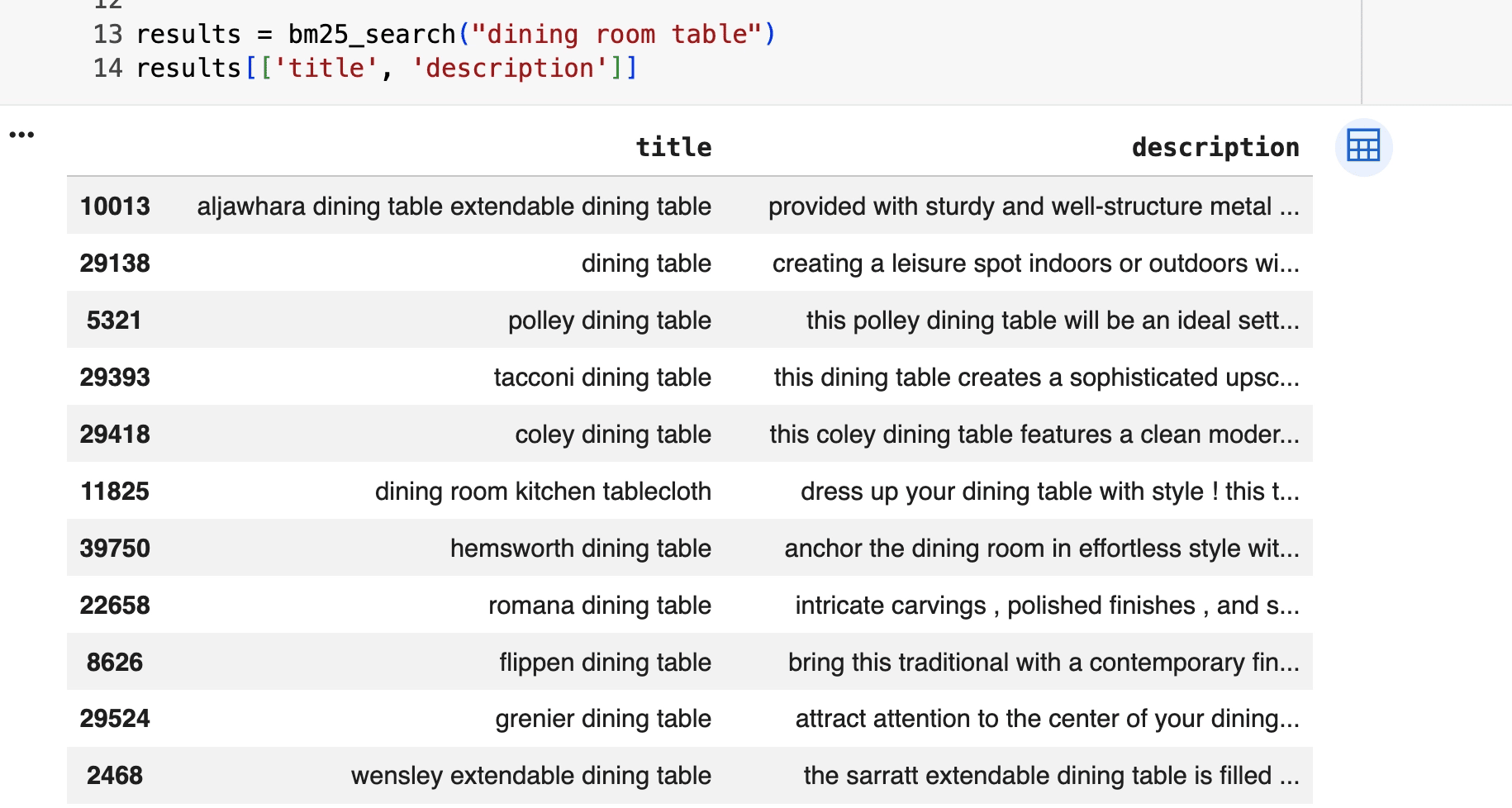Viewport: 1512px width, 808px height.
Task: Open the output cell options ellipsis
Action: 21,135
